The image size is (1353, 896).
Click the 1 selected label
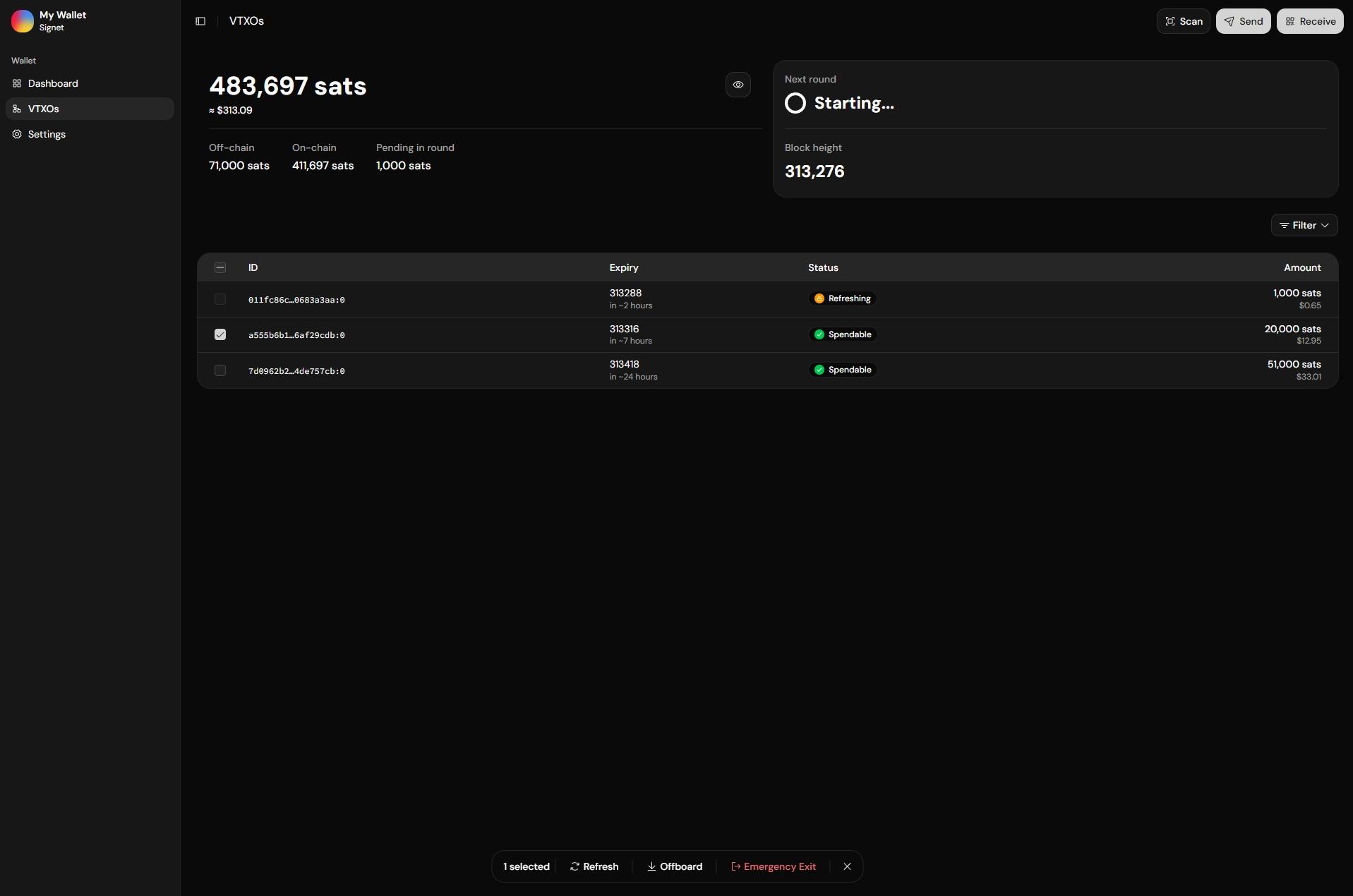(526, 866)
